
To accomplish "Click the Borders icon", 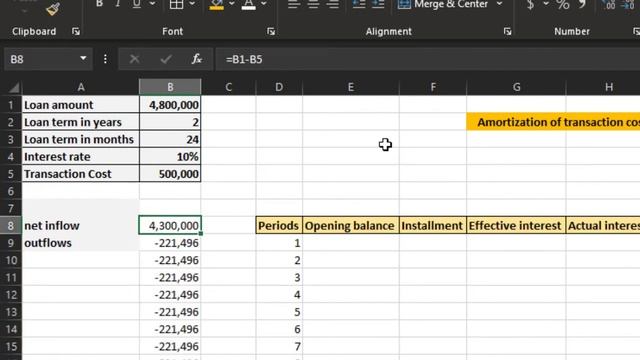I will pos(176,4).
